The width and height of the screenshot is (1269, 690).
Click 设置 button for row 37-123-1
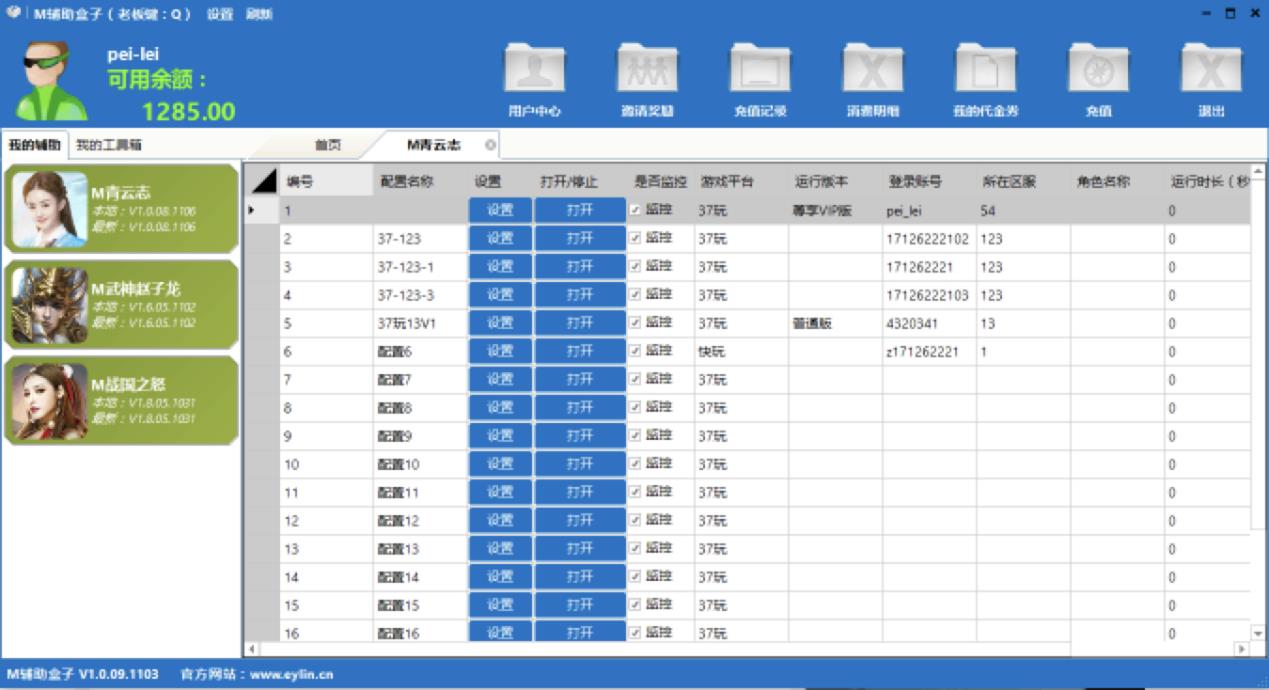tap(500, 267)
